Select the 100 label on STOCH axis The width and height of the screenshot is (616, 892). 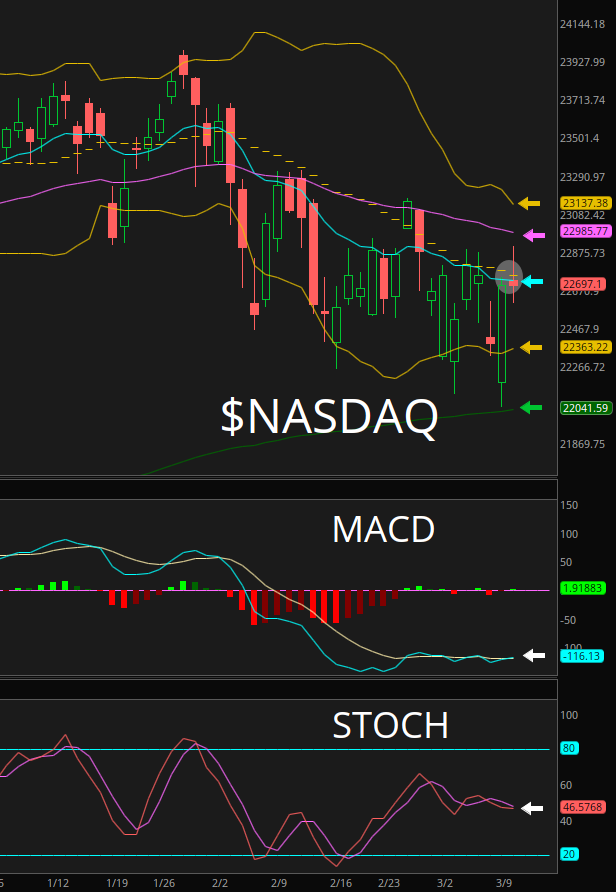569,716
